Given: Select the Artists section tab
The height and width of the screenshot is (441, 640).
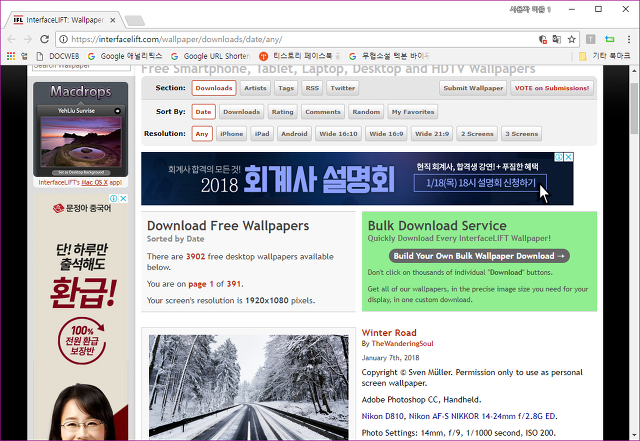Looking at the screenshot, I should [255, 88].
